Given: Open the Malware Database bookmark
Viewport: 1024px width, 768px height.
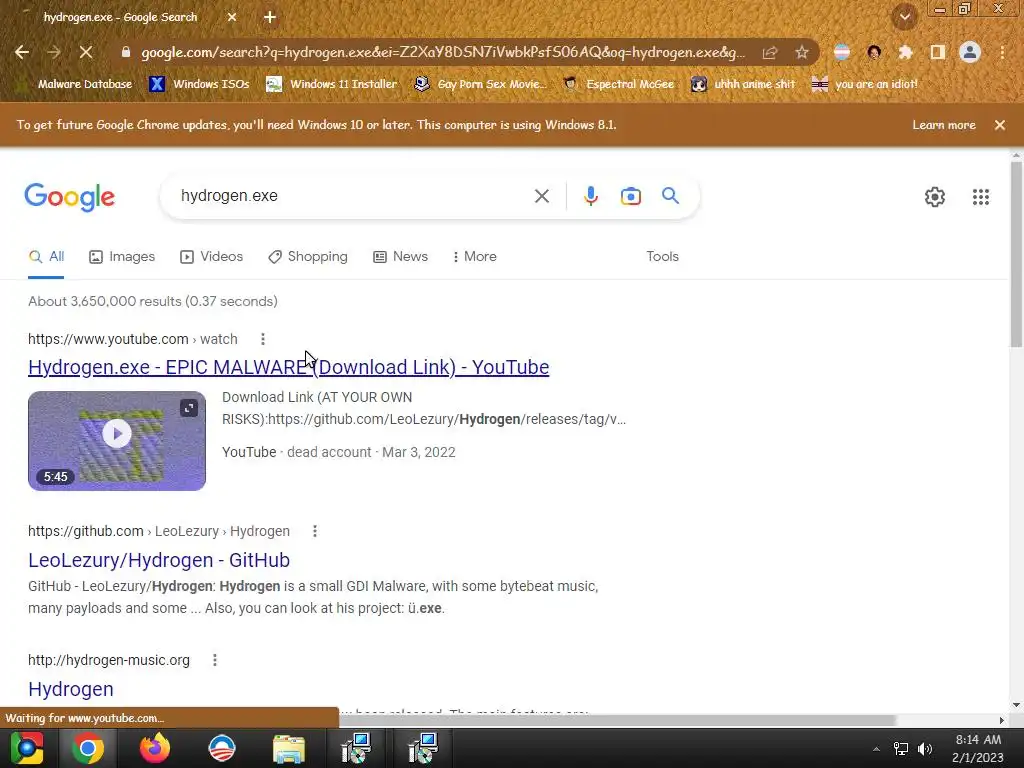Looking at the screenshot, I should [x=75, y=84].
